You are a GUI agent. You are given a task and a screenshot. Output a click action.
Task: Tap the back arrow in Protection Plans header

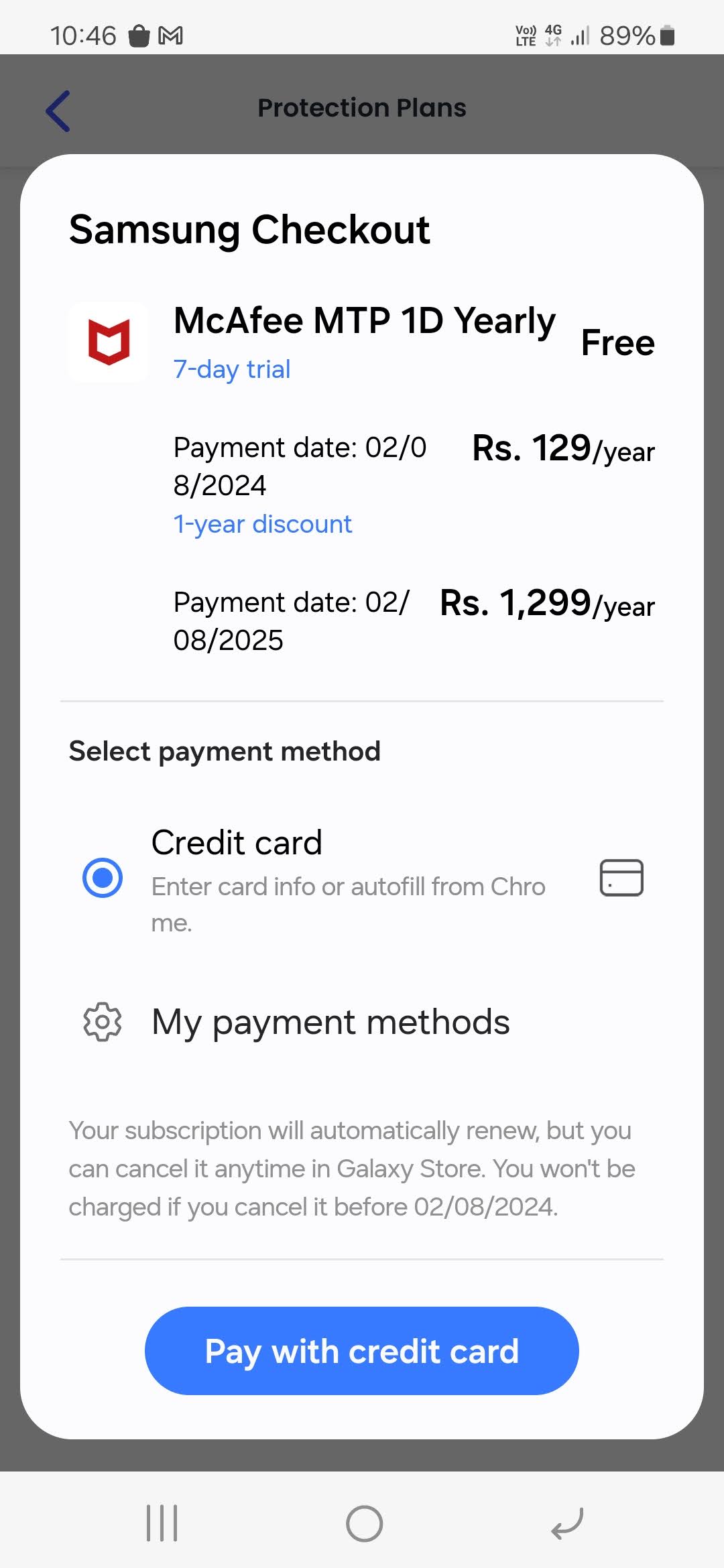tap(58, 111)
